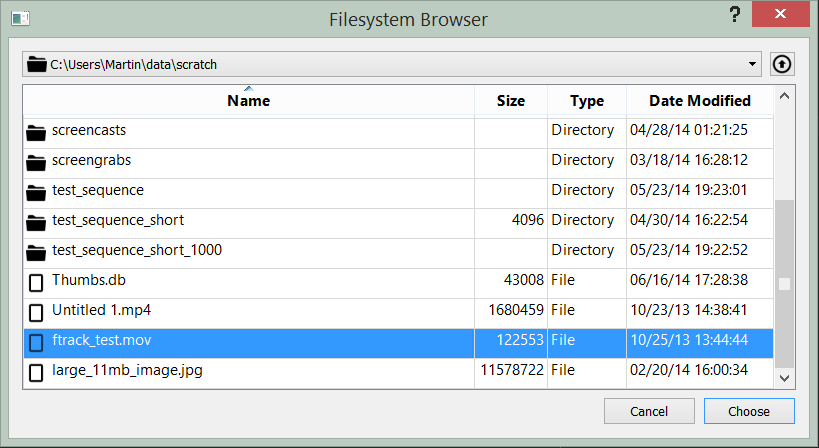Go up one directory level
Image resolution: width=819 pixels, height=448 pixels.
pyautogui.click(x=782, y=64)
